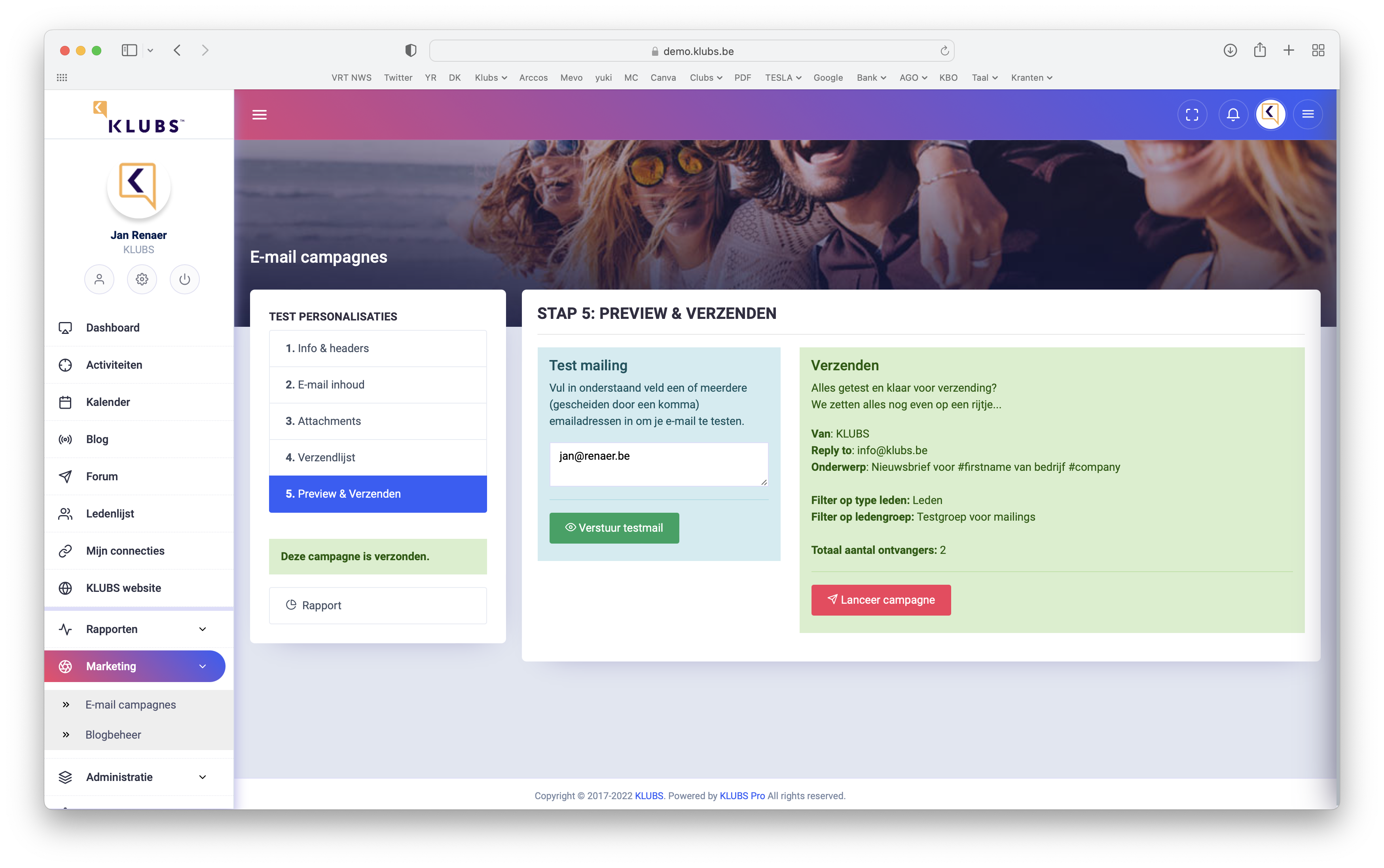Open Dashboard in sidebar
Image resolution: width=1384 pixels, height=868 pixels.
[x=139, y=328]
